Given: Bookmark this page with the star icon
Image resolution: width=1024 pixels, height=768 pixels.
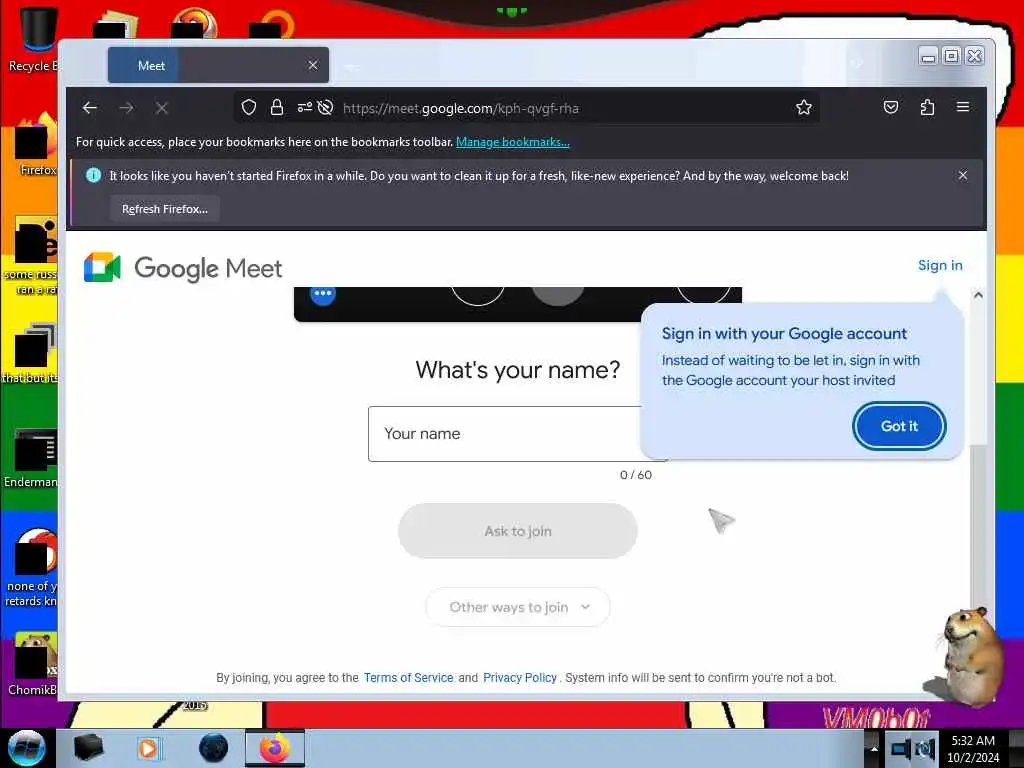Looking at the screenshot, I should 804,107.
